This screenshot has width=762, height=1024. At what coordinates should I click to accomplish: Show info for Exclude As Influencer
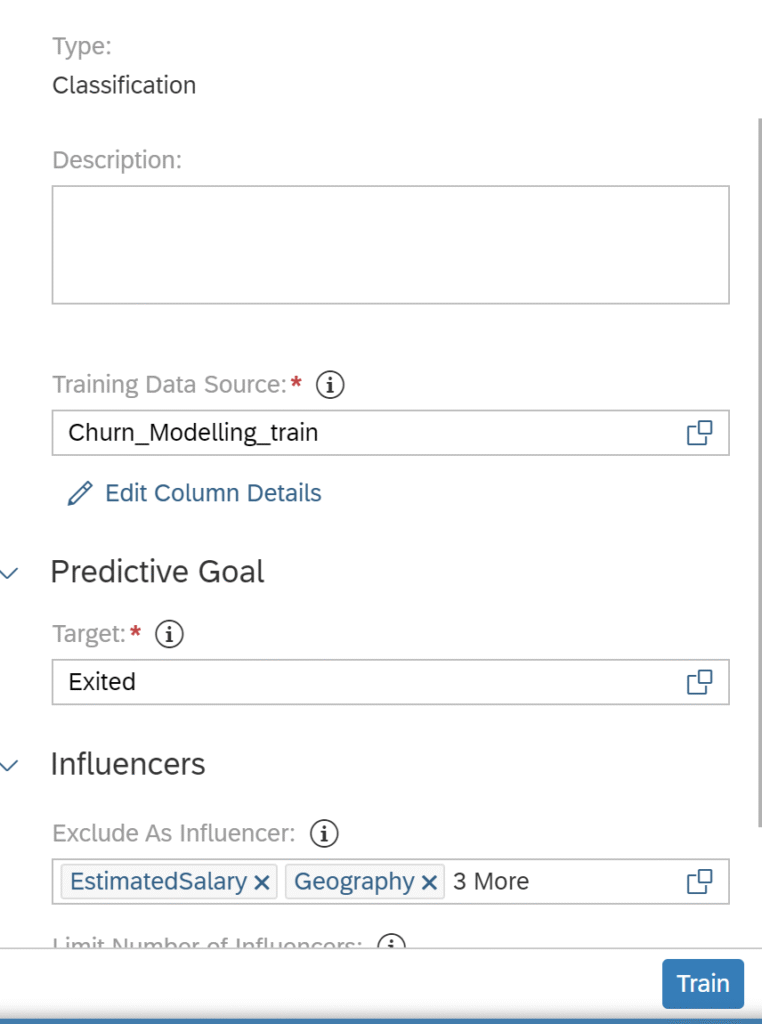click(324, 833)
